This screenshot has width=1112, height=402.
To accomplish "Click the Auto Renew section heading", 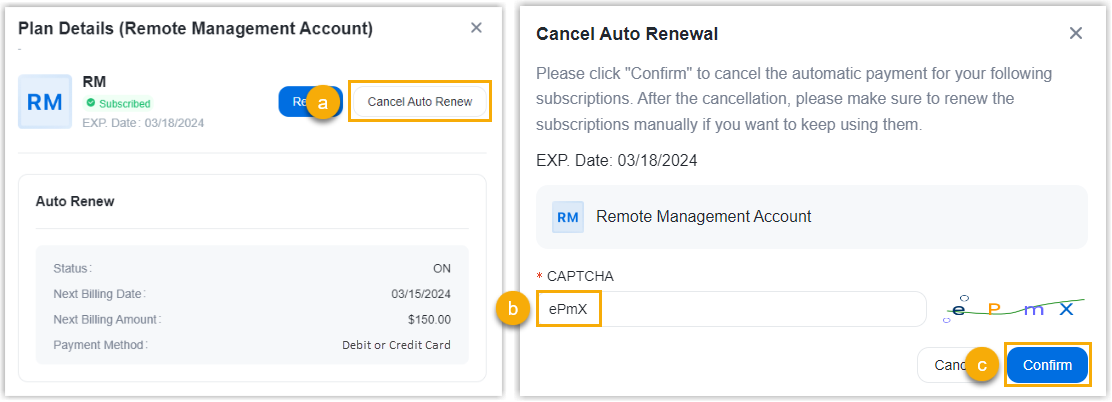I will pyautogui.click(x=75, y=201).
